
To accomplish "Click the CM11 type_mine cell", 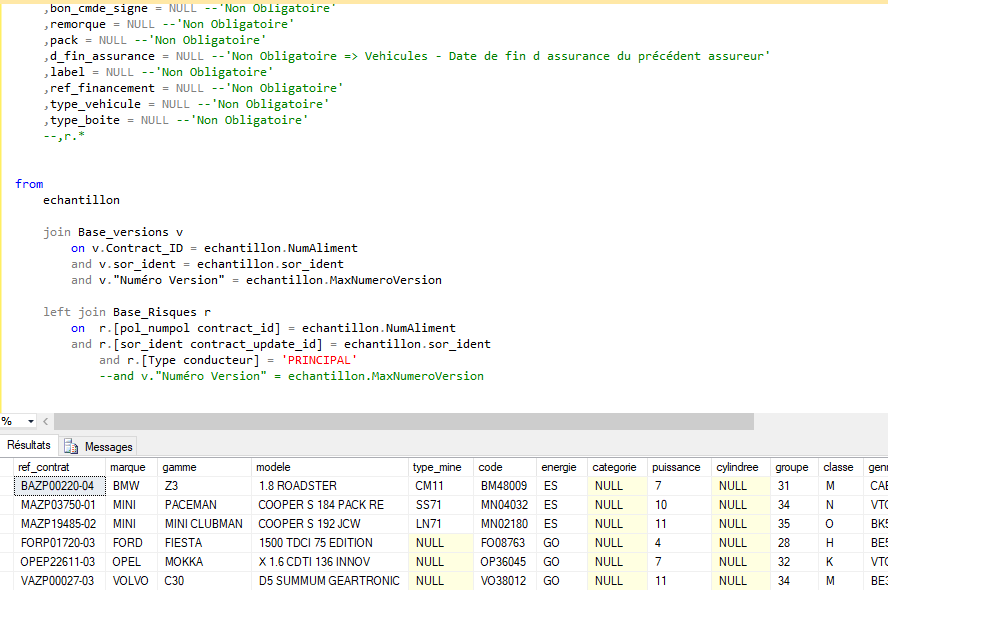I will pyautogui.click(x=440, y=486).
